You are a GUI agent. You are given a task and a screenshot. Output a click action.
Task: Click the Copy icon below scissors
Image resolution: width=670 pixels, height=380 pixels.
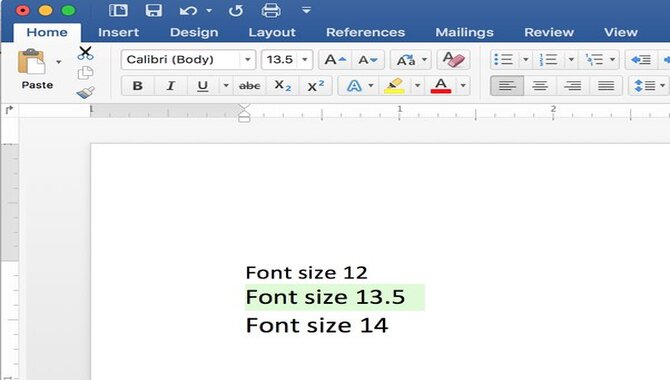click(x=85, y=73)
